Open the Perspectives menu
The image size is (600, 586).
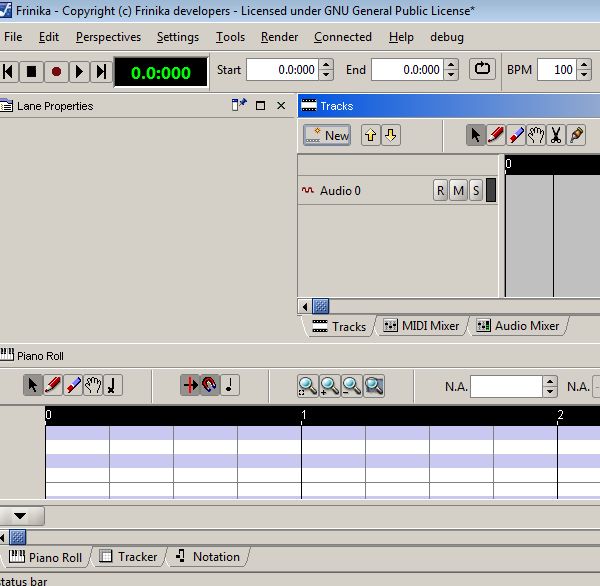pos(108,37)
